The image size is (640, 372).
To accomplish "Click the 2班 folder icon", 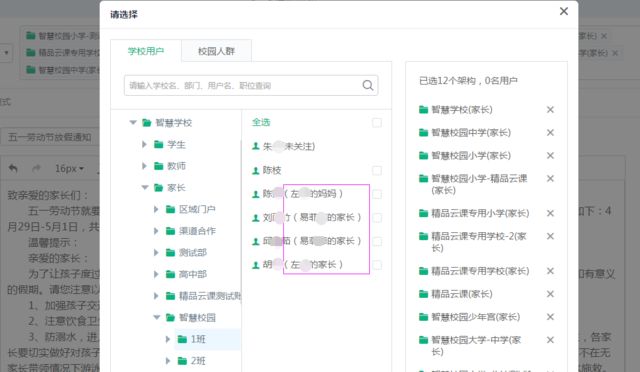I will point(182,361).
